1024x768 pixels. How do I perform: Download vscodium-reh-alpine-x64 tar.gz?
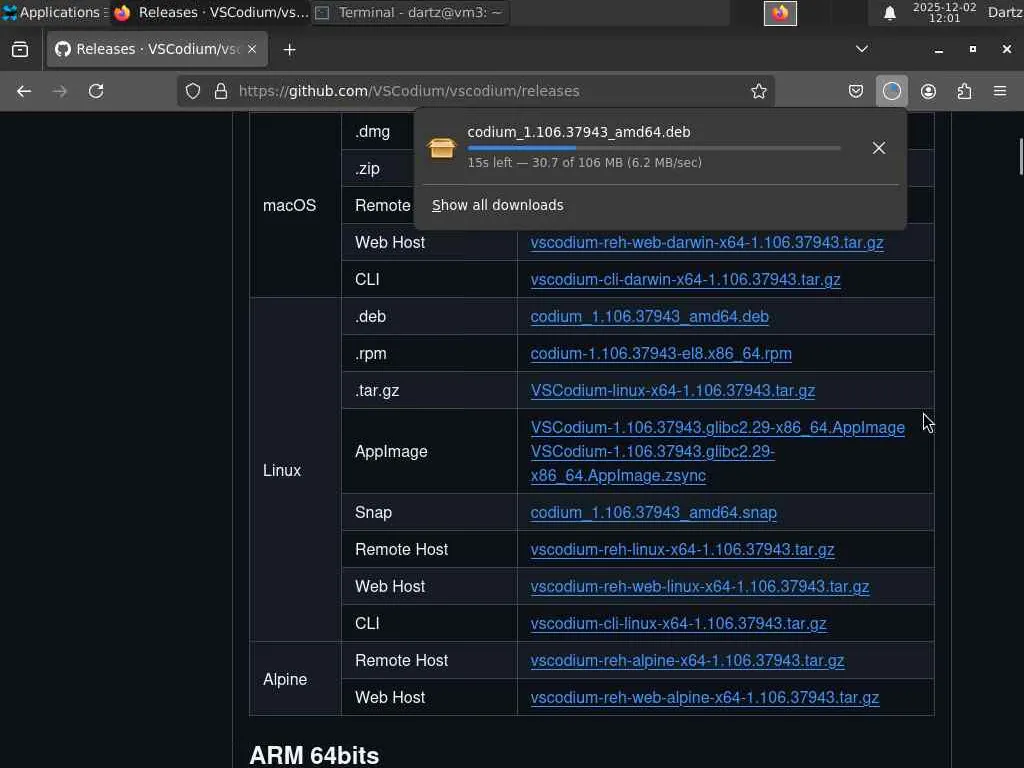pyautogui.click(x=687, y=661)
